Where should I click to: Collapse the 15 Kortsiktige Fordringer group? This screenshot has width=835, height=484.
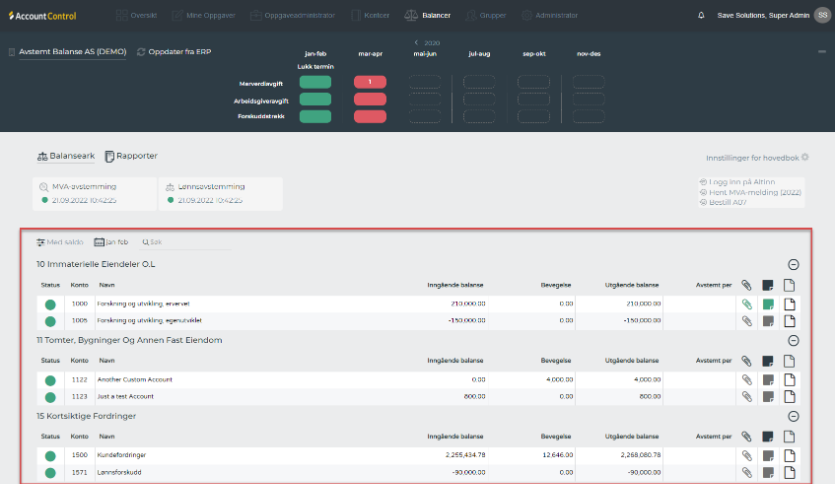794,416
